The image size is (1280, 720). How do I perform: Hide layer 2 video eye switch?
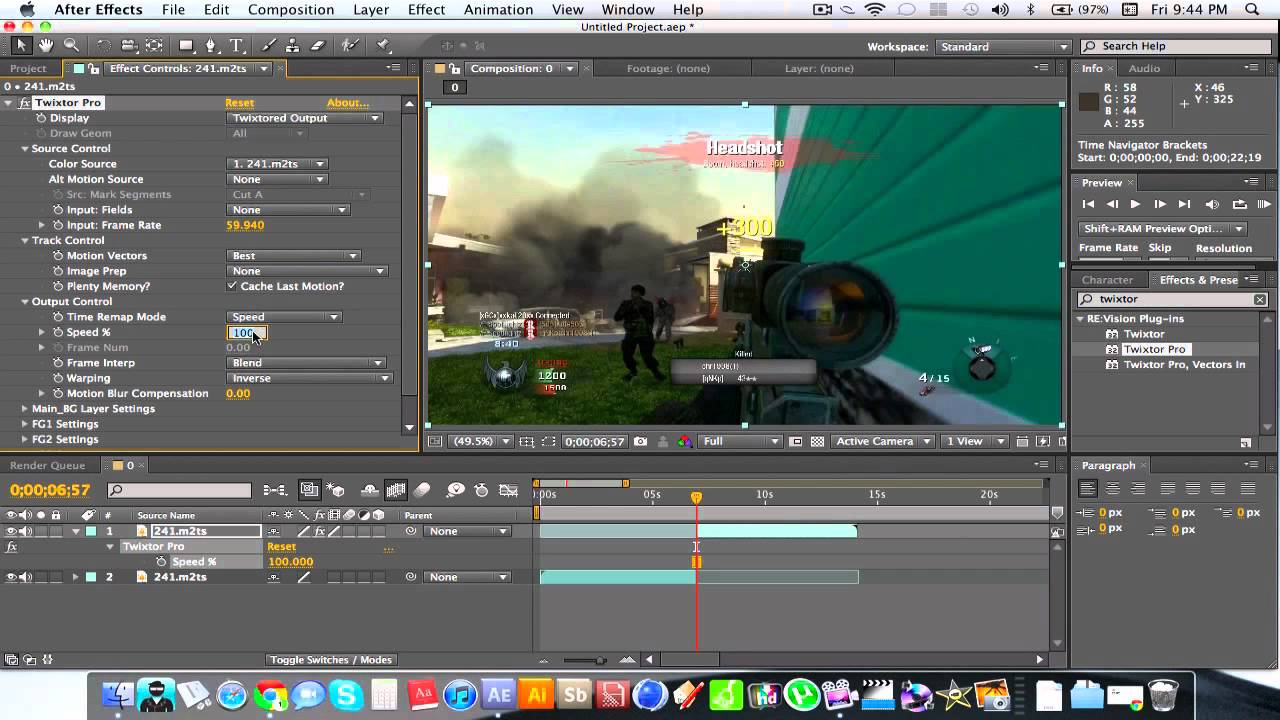(x=11, y=577)
